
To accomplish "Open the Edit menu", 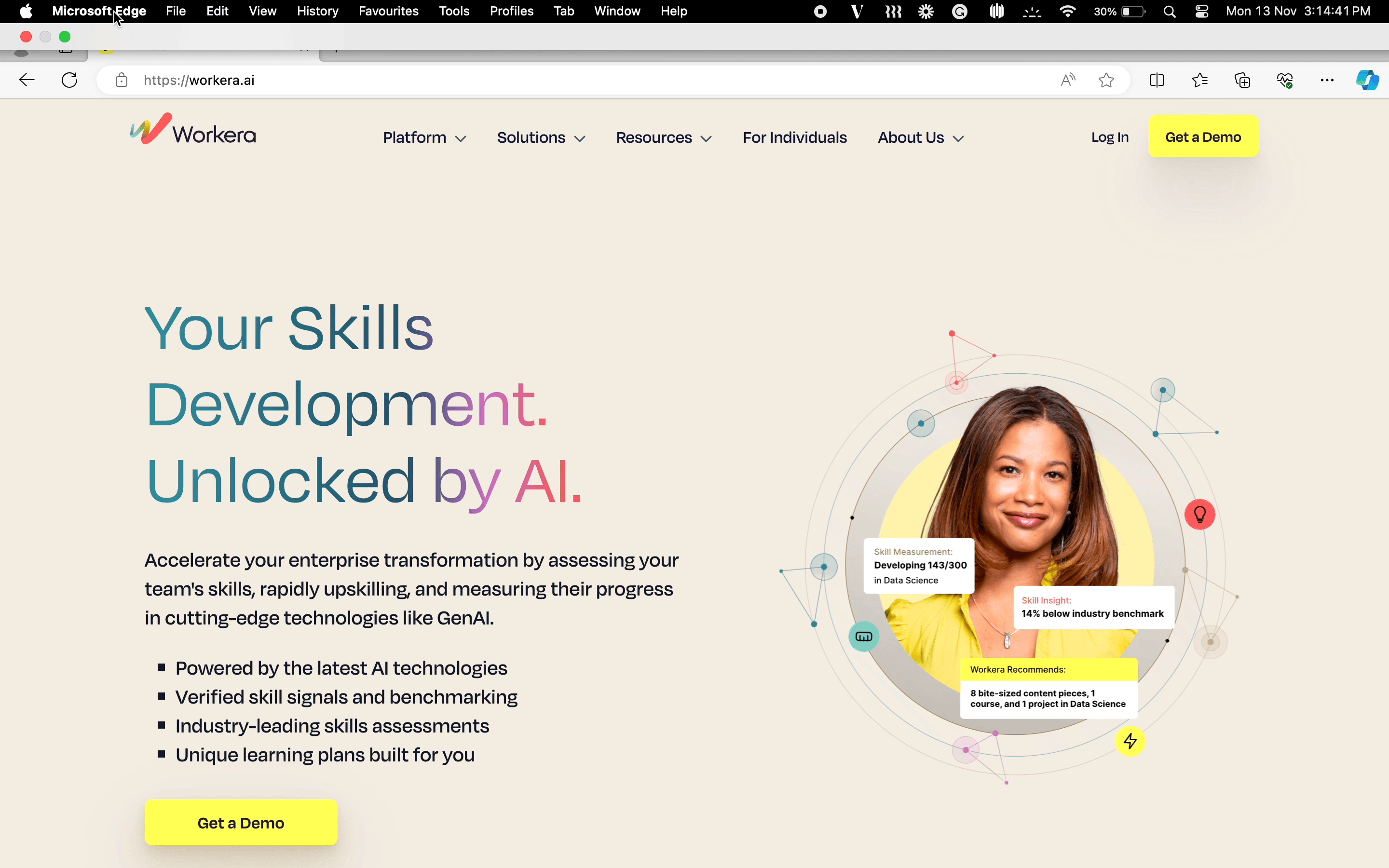I will tap(218, 12).
